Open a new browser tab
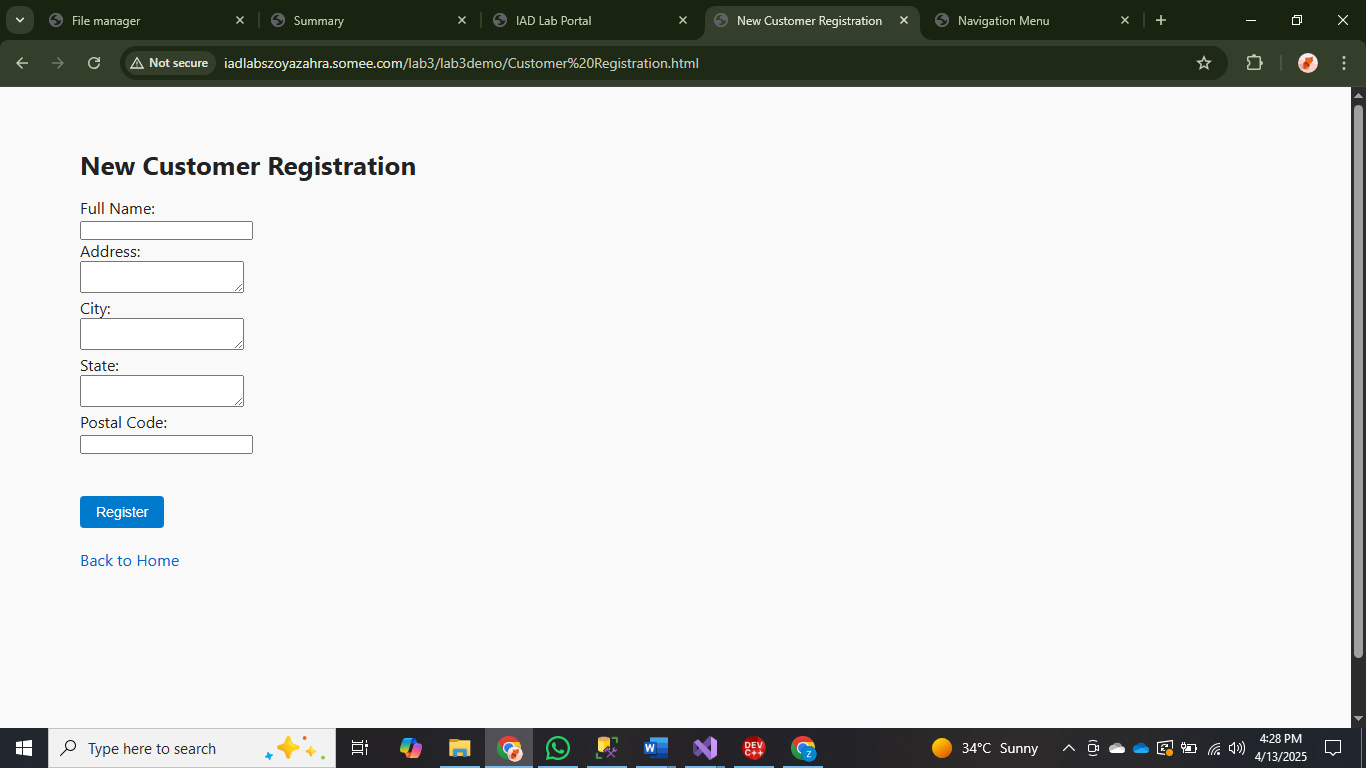The image size is (1366, 768). [1161, 20]
